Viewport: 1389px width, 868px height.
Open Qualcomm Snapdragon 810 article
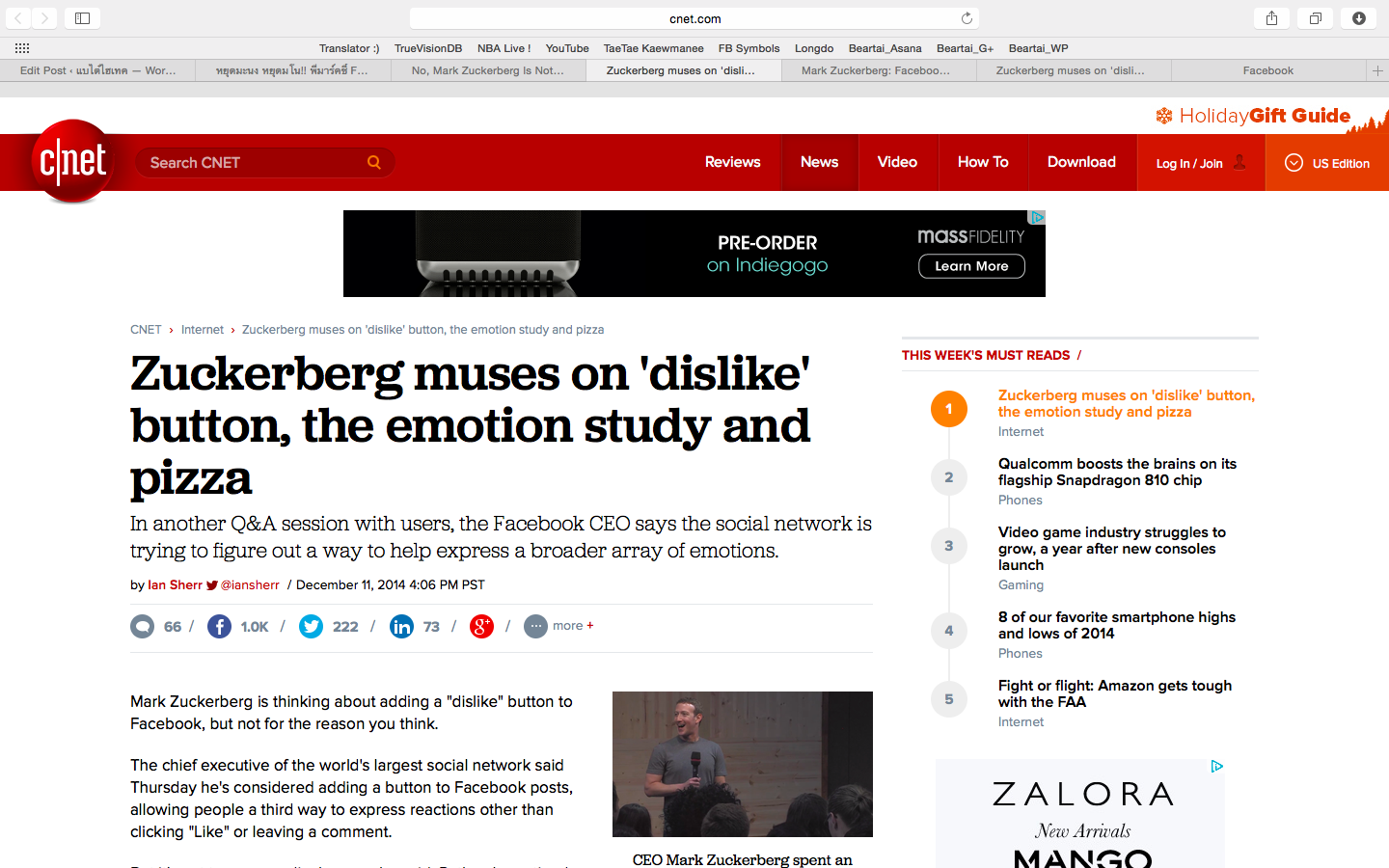click(1117, 472)
